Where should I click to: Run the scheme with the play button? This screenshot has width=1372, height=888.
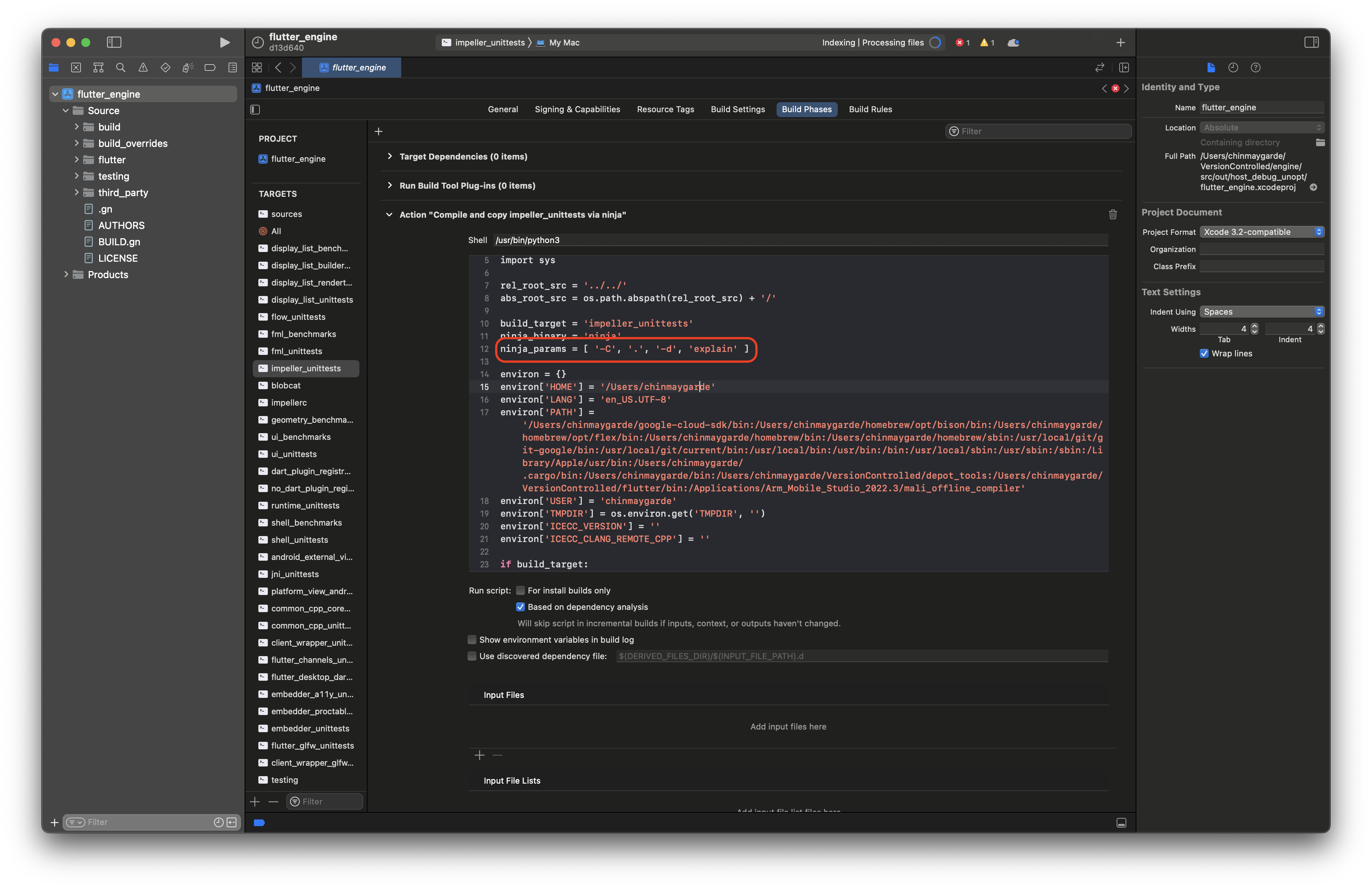pyautogui.click(x=224, y=42)
